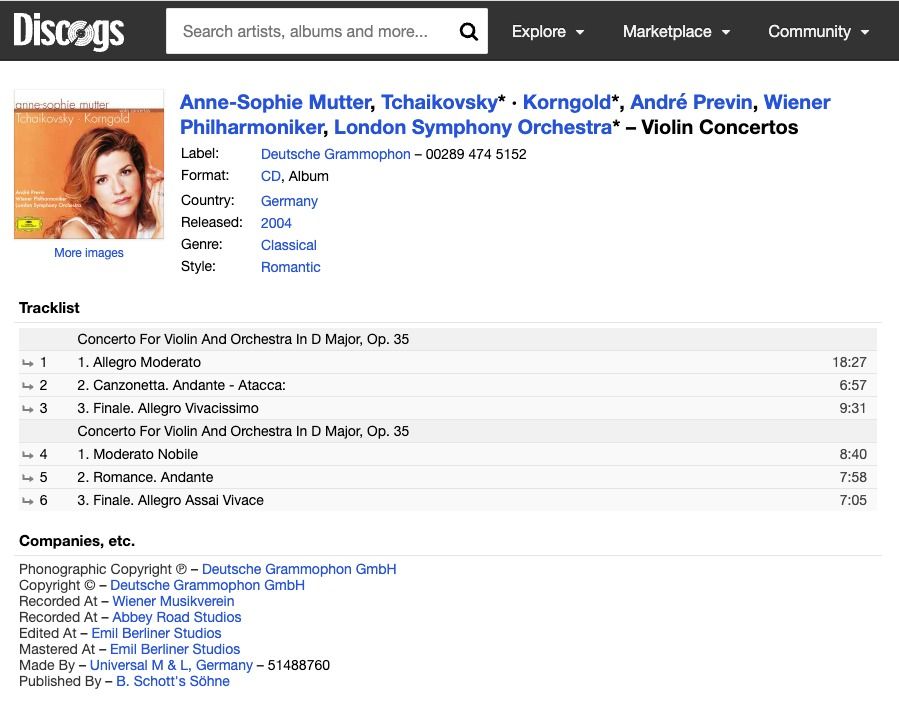Open the Community dropdown menu

click(x=818, y=31)
